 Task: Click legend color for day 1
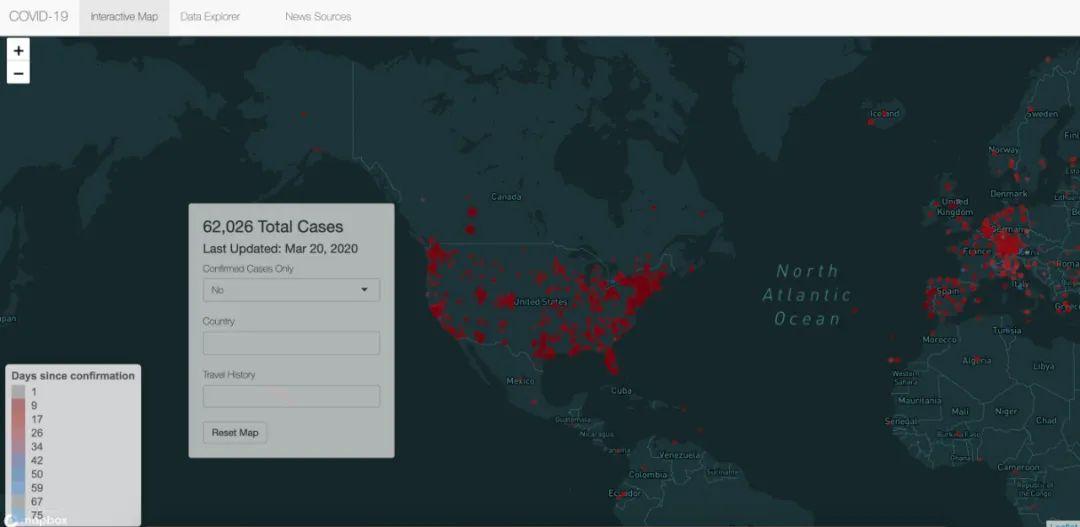(18, 391)
